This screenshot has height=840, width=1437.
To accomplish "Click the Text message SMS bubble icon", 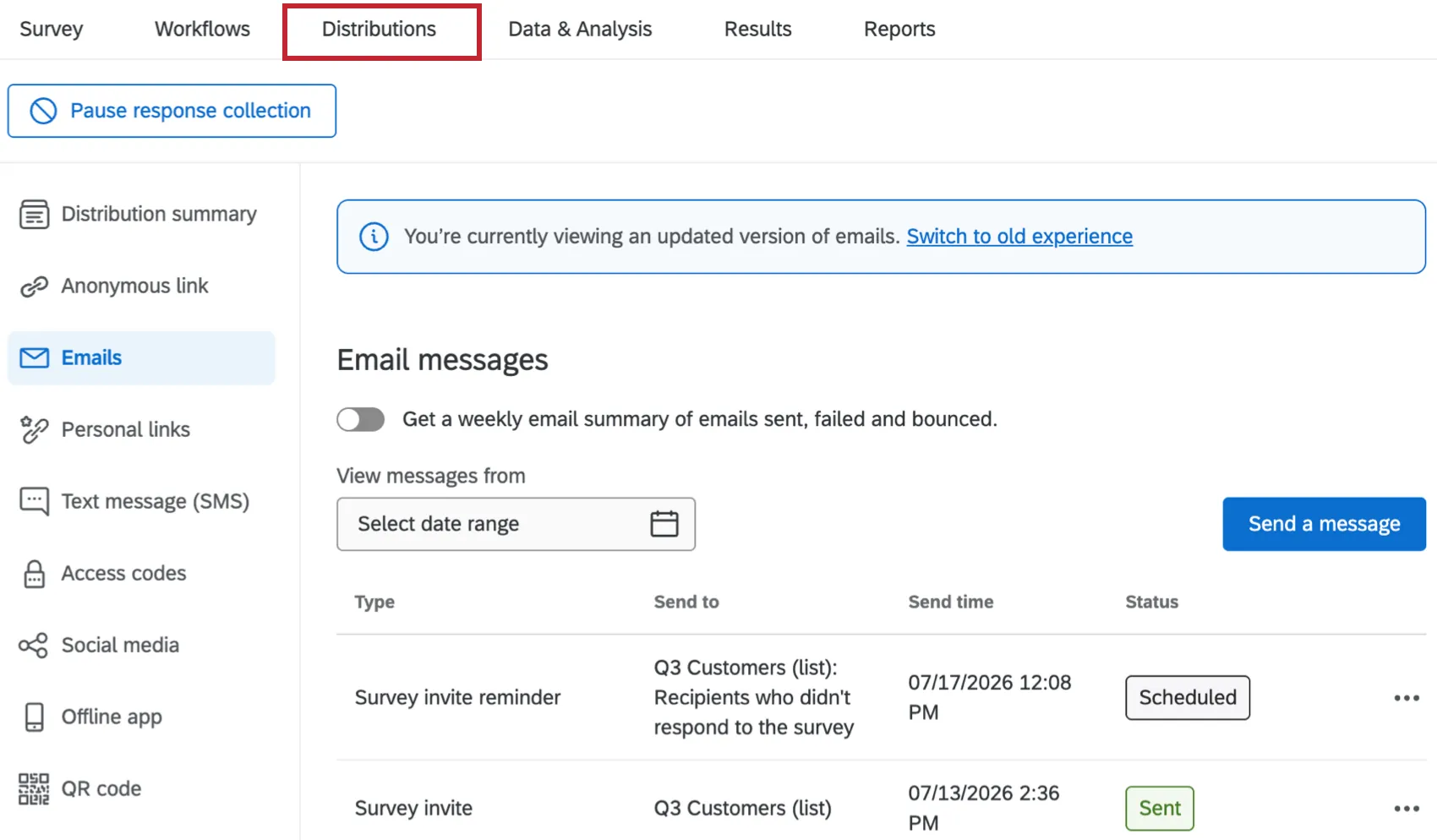I will click(34, 502).
